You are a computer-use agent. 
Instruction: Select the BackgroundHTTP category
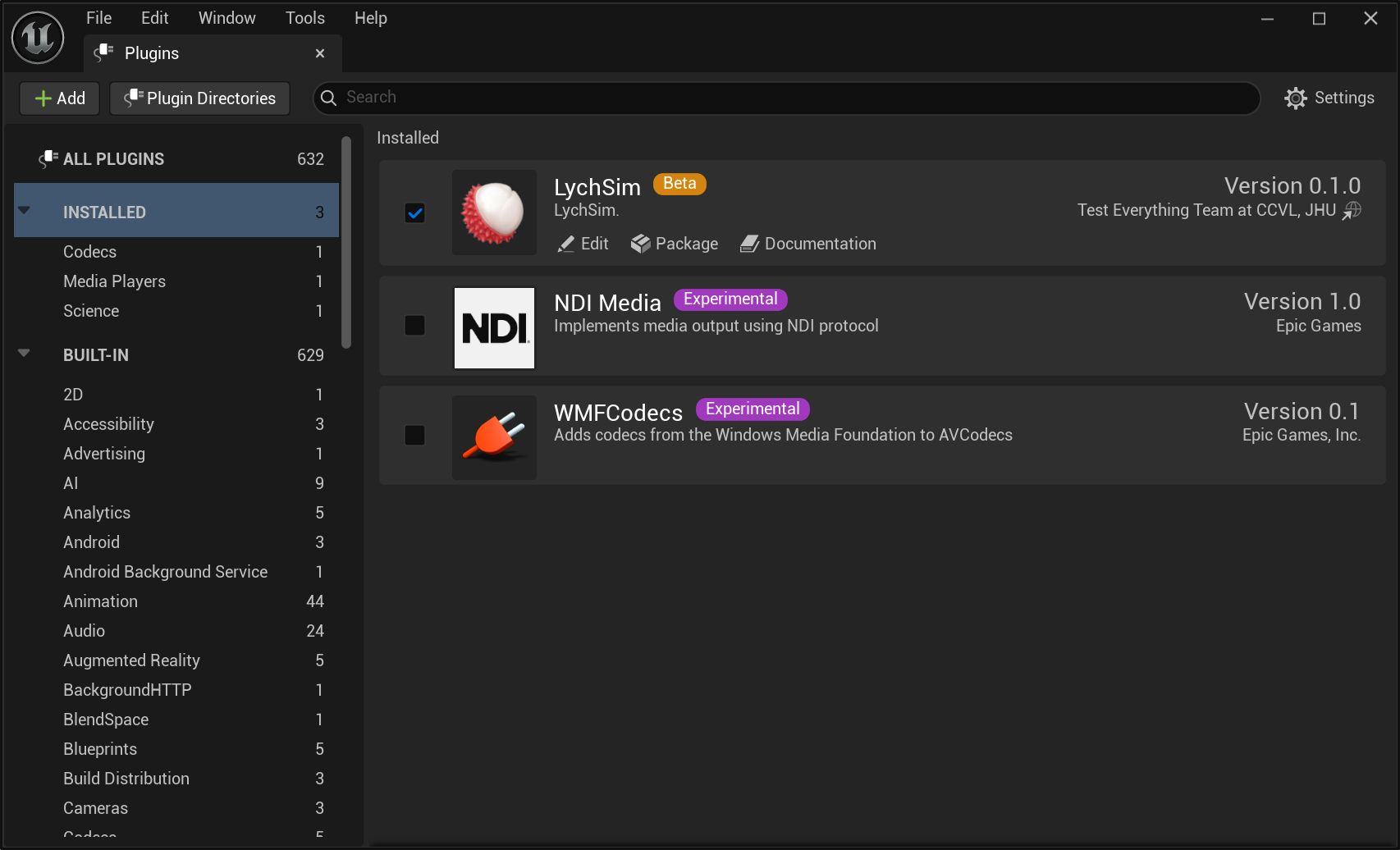click(176, 690)
